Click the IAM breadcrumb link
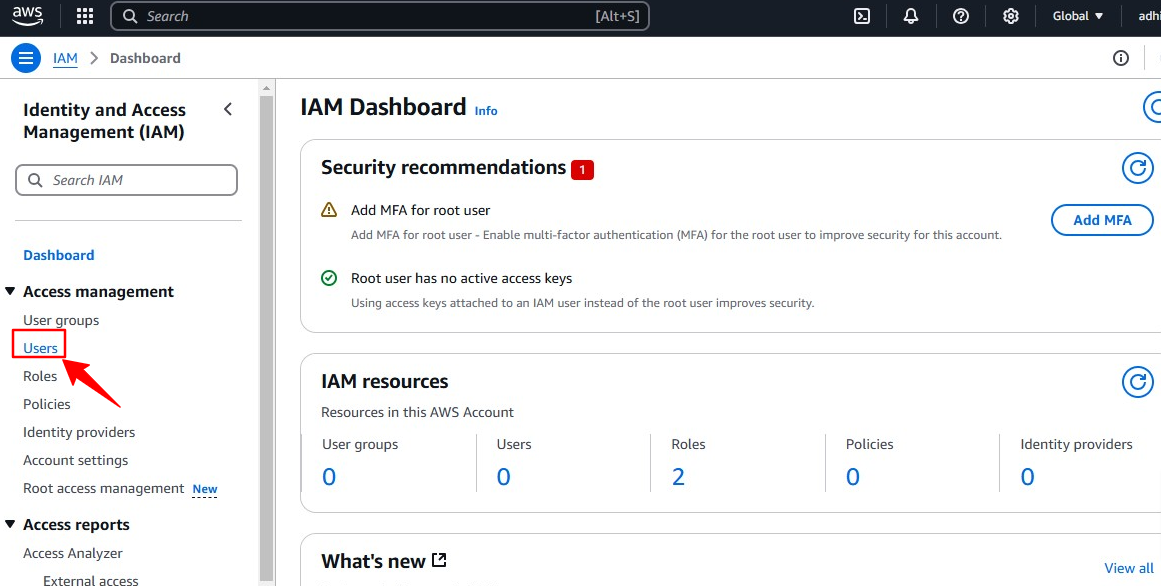1161x586 pixels. (65, 58)
